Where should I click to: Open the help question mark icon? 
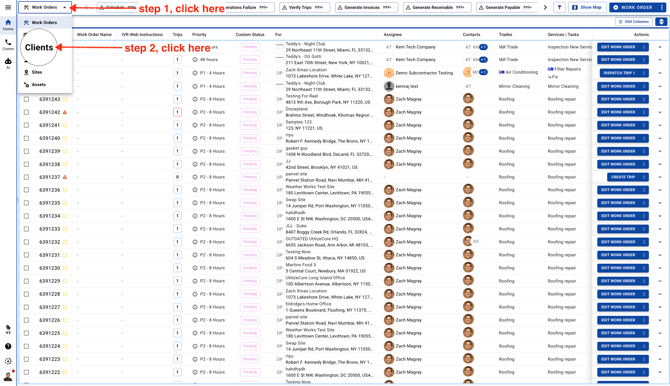click(8, 346)
